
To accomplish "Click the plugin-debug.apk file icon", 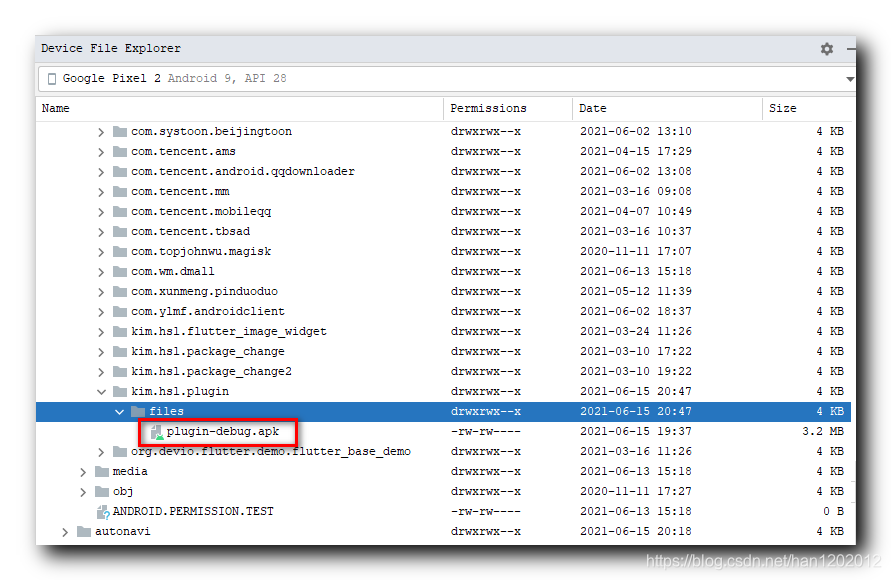I will pos(156,432).
